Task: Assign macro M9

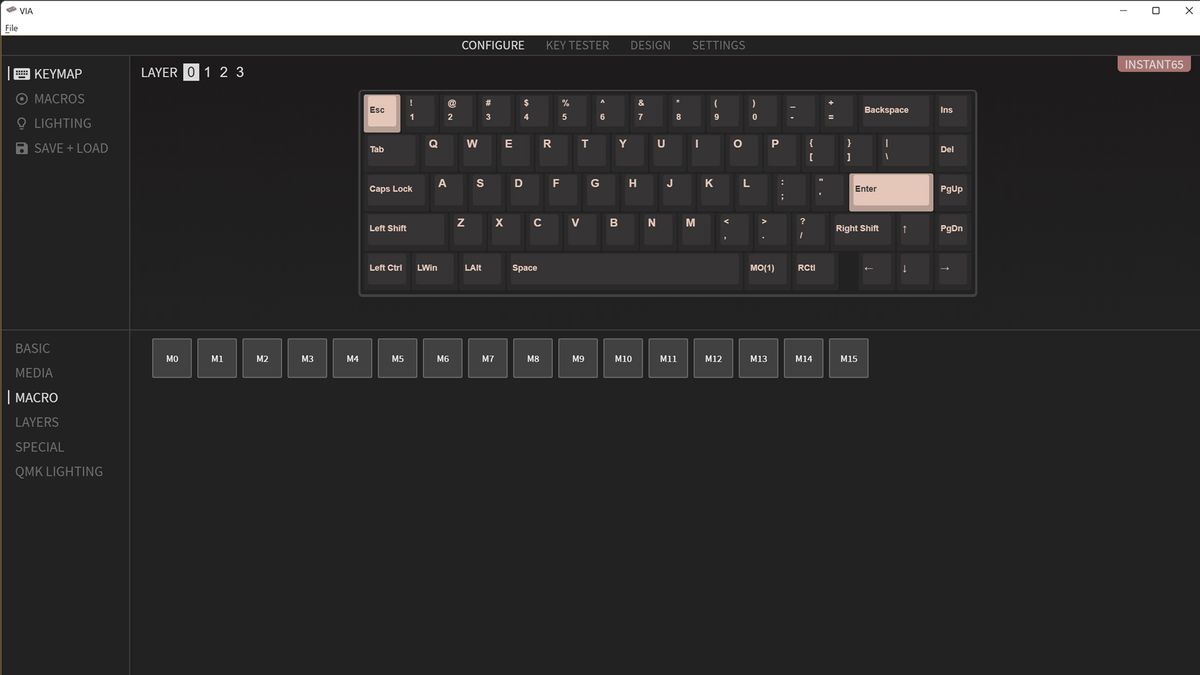Action: [578, 358]
